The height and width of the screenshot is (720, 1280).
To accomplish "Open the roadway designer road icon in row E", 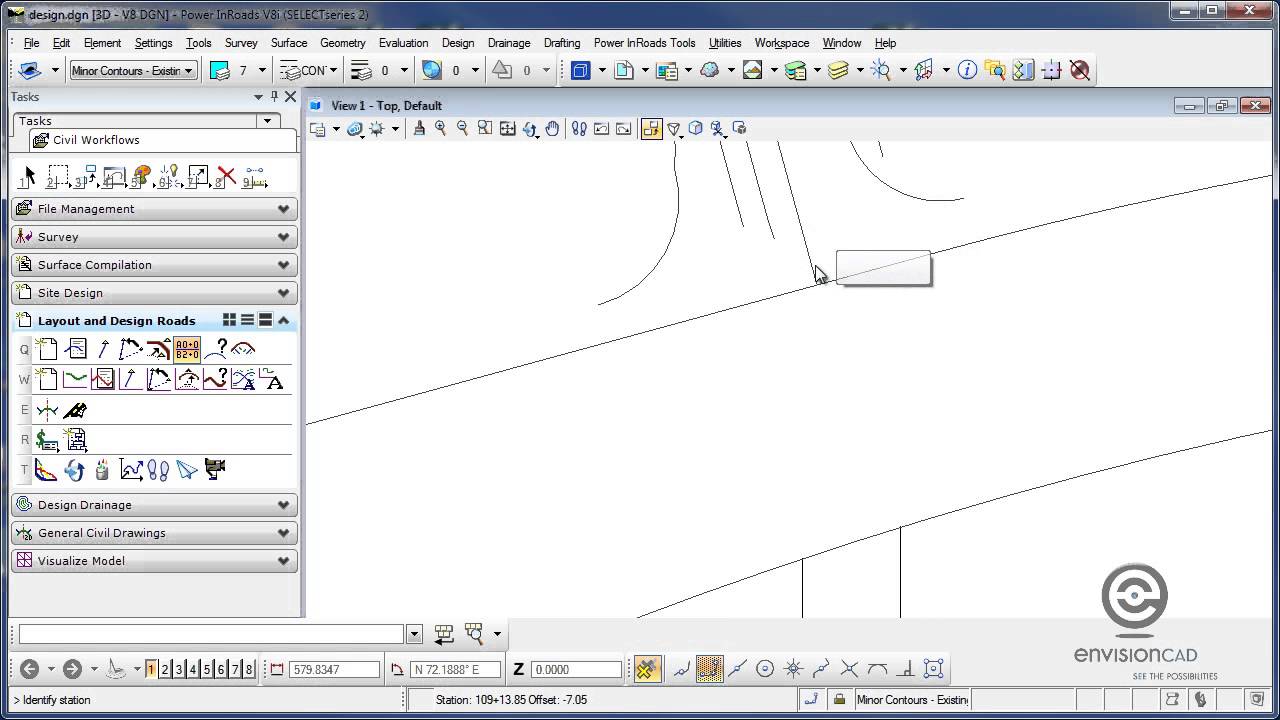I will coord(75,410).
